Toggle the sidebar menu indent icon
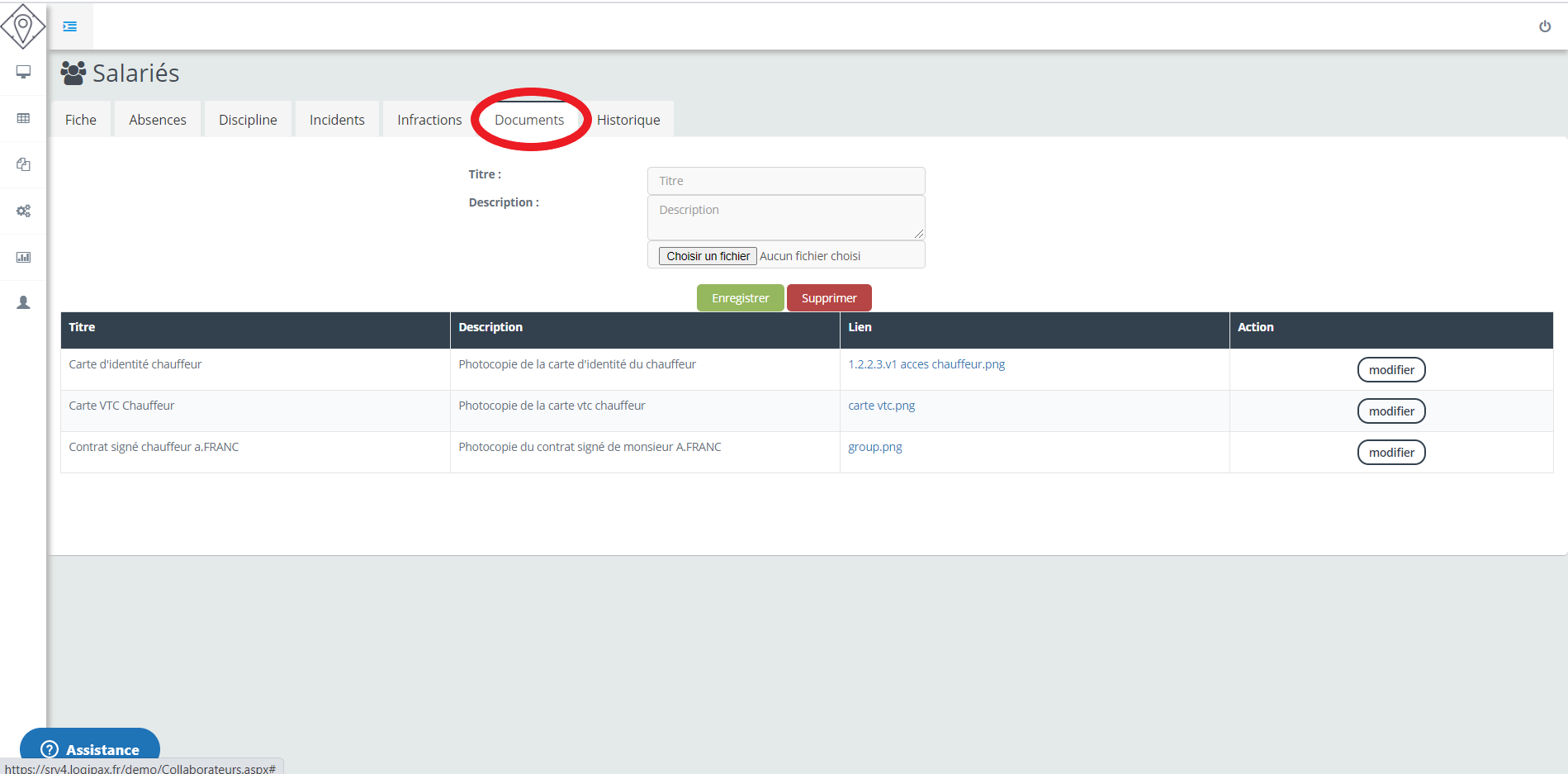The height and width of the screenshot is (774, 1568). tap(70, 26)
